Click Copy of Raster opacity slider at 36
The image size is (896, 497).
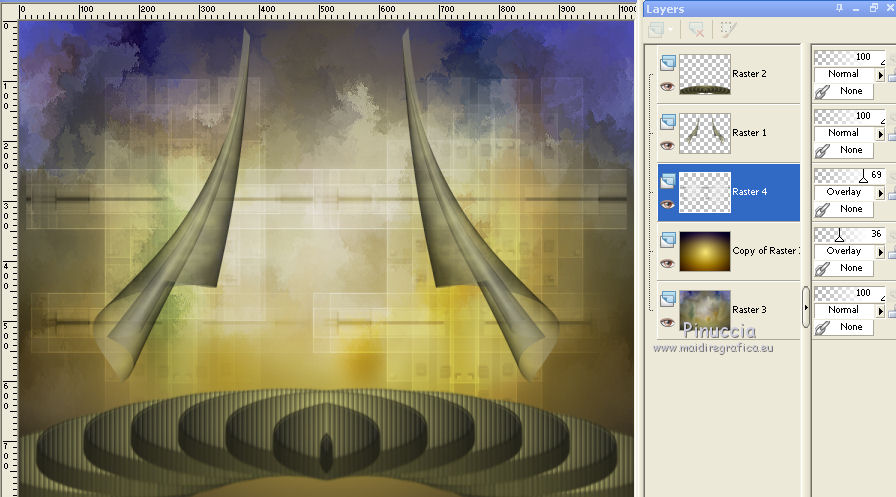tap(850, 235)
